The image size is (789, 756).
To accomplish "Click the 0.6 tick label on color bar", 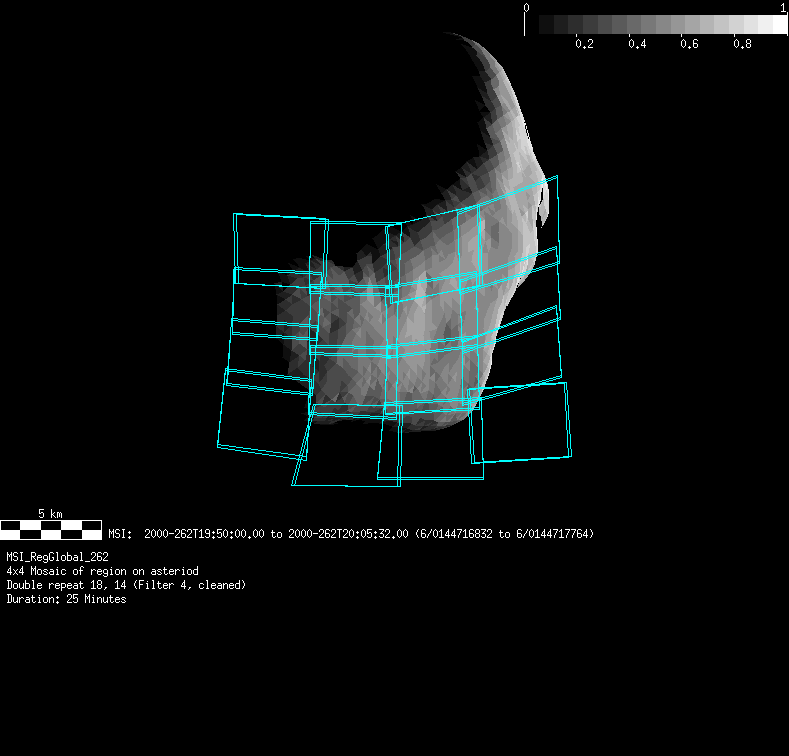I will point(689,45).
